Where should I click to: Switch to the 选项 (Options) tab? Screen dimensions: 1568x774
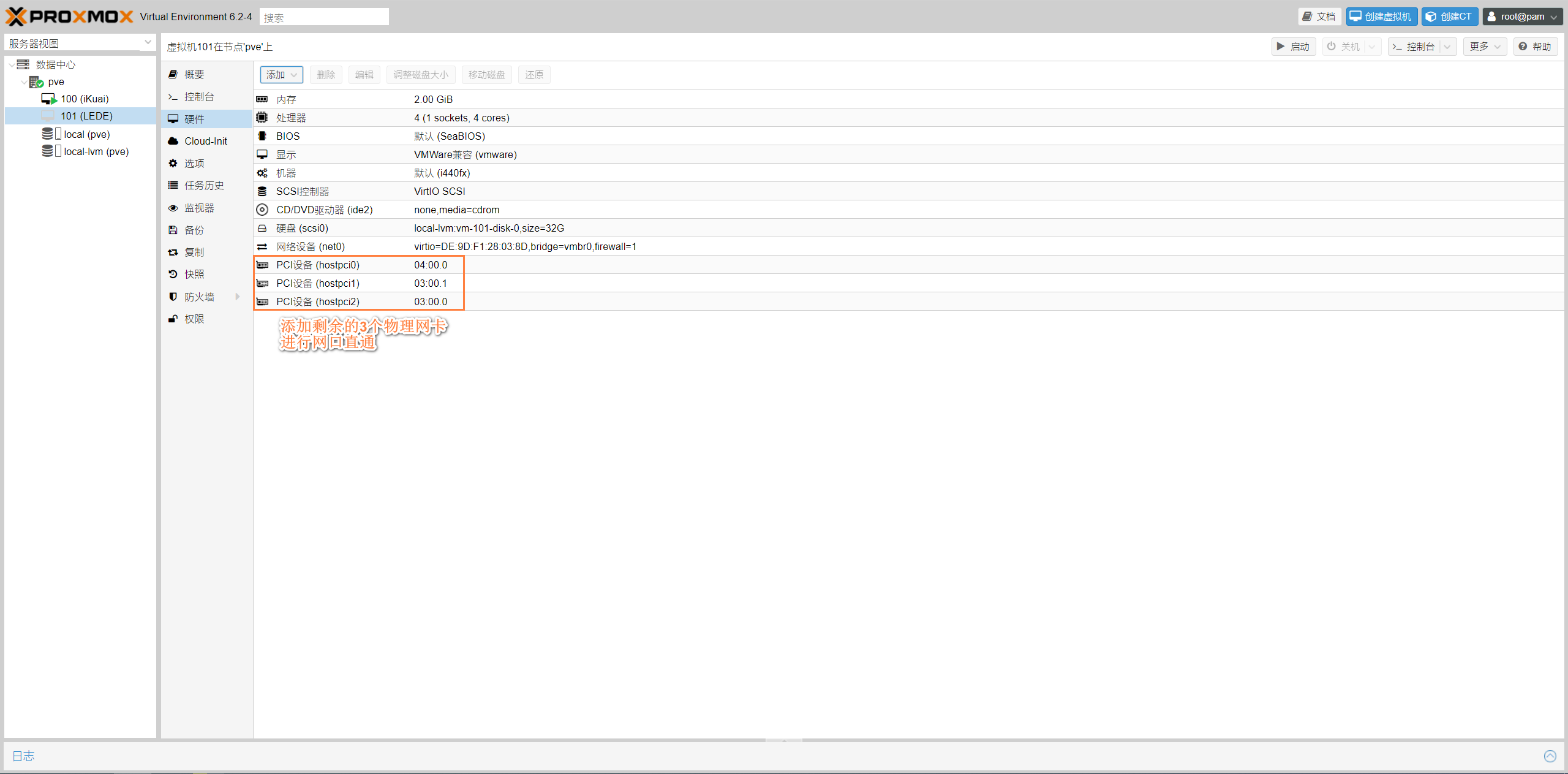194,164
